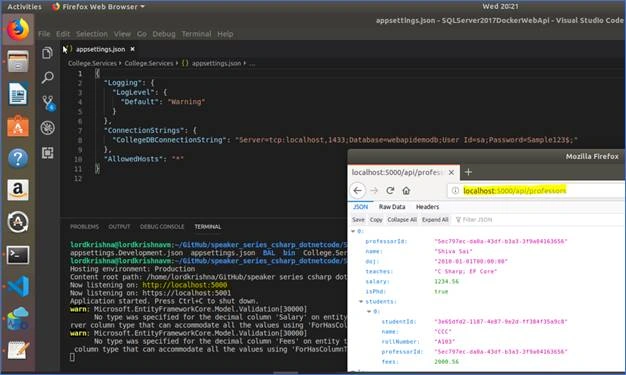This screenshot has height=375, width=626.
Task: Click Copy in the JSON viewer toolbar
Action: coord(376,220)
